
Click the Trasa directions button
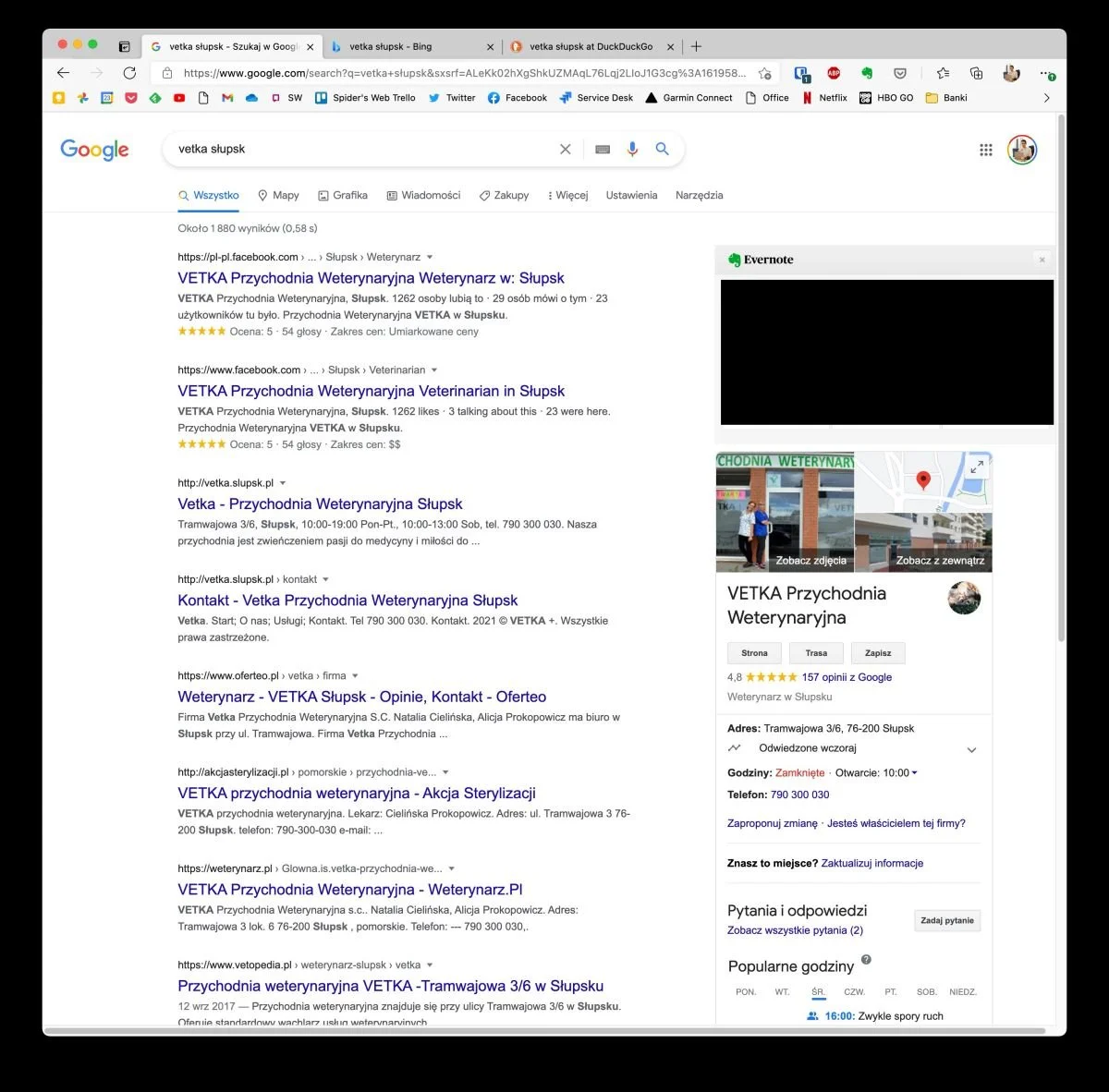point(816,653)
